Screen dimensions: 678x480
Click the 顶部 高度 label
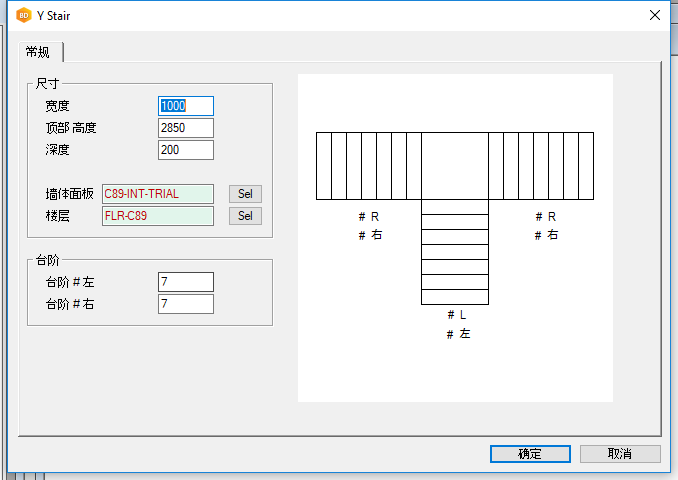71,128
